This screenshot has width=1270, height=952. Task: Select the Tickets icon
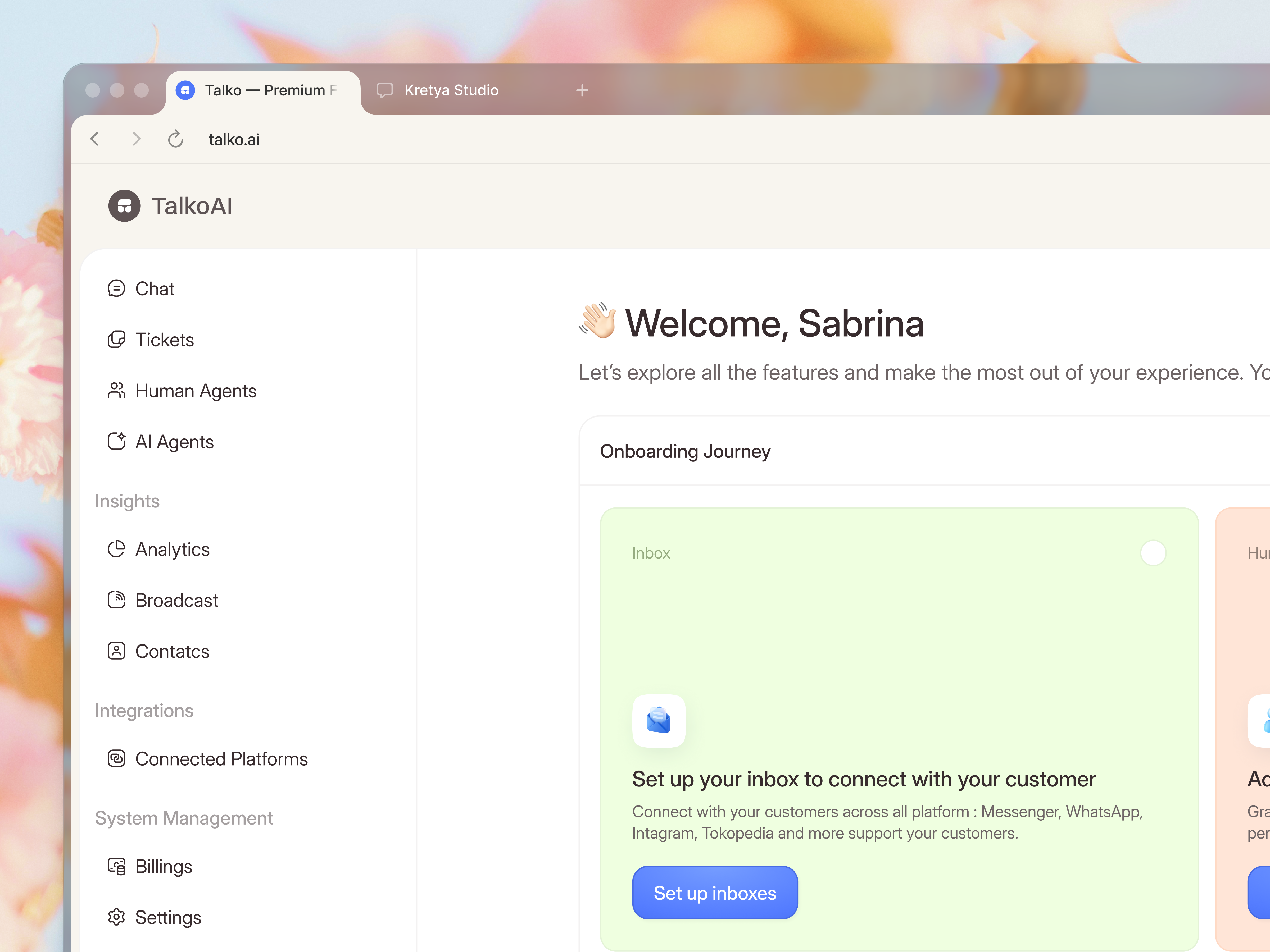117,339
